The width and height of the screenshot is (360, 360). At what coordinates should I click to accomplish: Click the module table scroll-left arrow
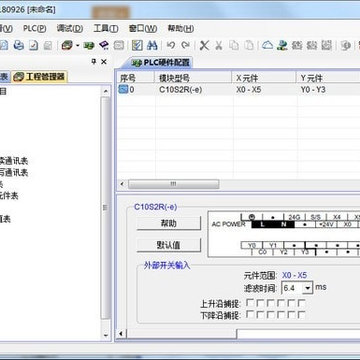[x=122, y=184]
